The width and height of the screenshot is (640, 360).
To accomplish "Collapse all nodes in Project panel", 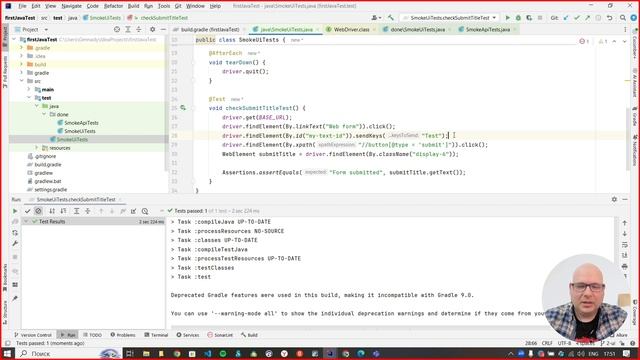I will [138, 29].
